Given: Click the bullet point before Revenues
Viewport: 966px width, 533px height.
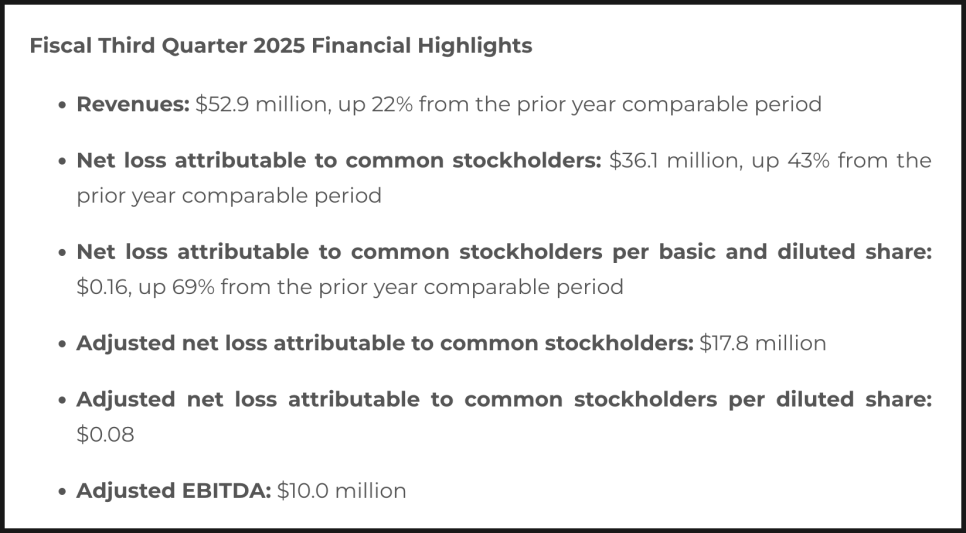Looking at the screenshot, I should click(62, 105).
